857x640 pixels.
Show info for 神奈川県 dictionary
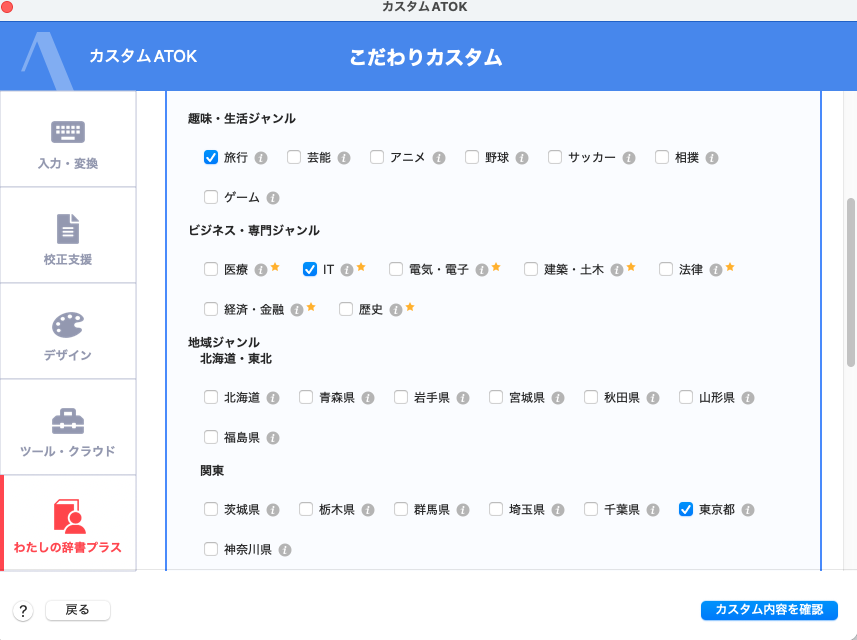click(285, 550)
